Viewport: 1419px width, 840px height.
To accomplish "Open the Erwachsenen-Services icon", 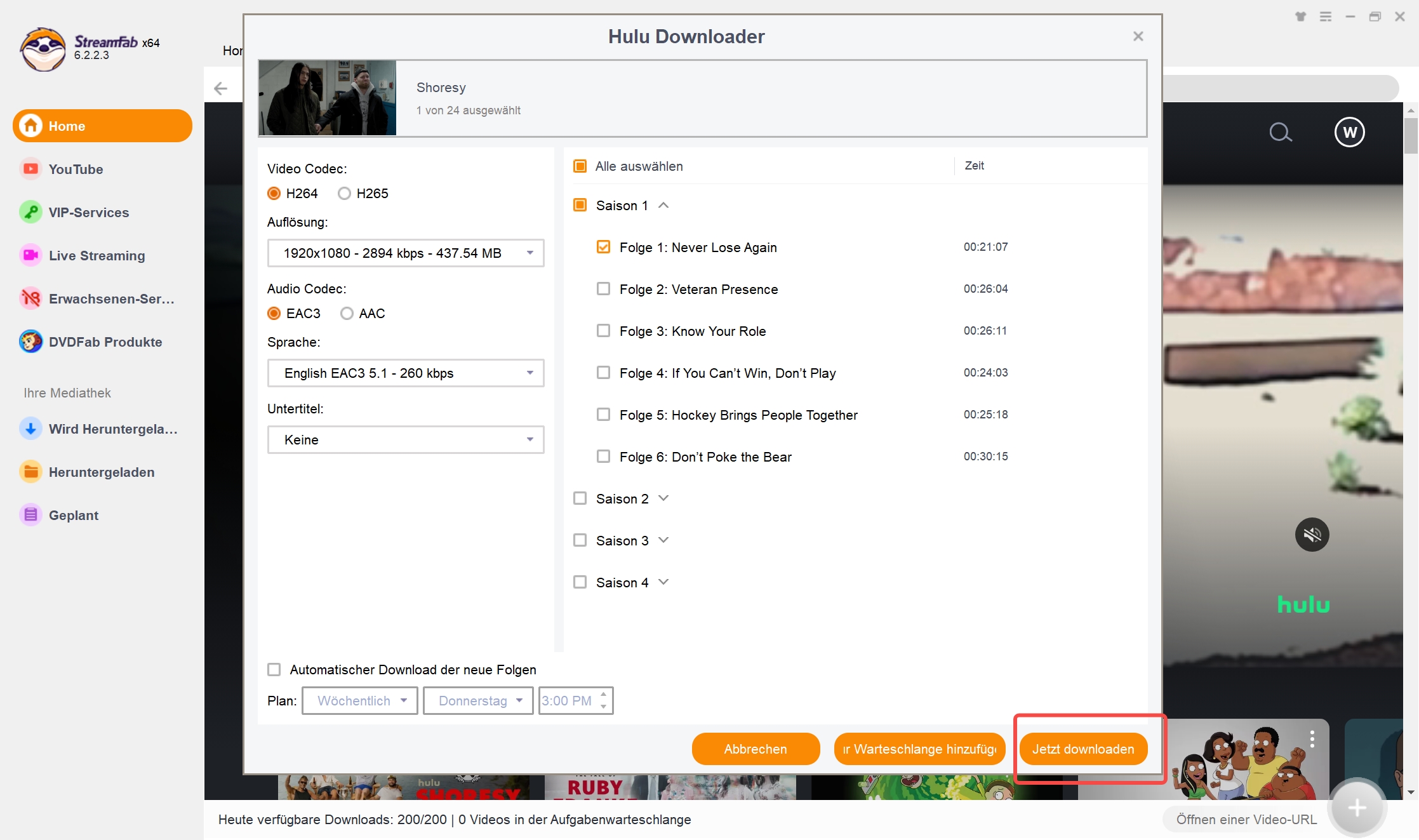I will (30, 298).
